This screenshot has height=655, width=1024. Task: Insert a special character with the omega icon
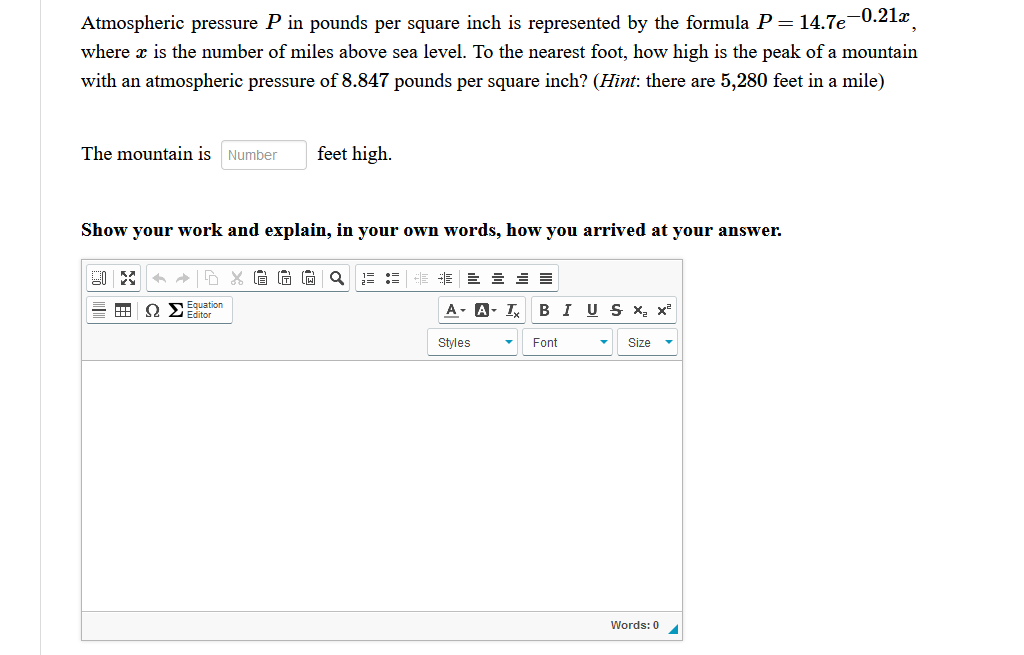click(x=151, y=310)
